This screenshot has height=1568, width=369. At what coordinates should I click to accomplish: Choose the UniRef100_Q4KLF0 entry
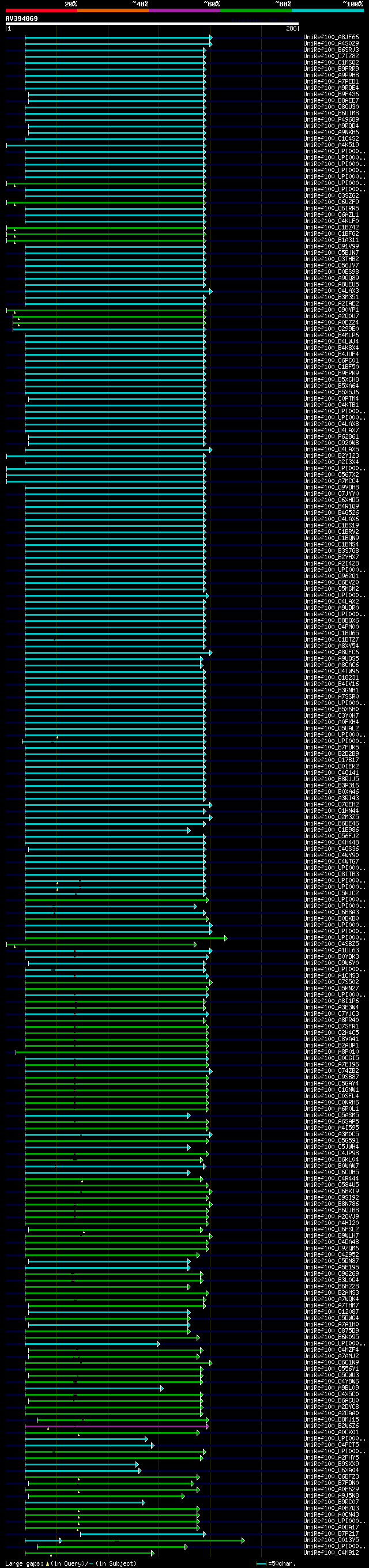[x=332, y=221]
